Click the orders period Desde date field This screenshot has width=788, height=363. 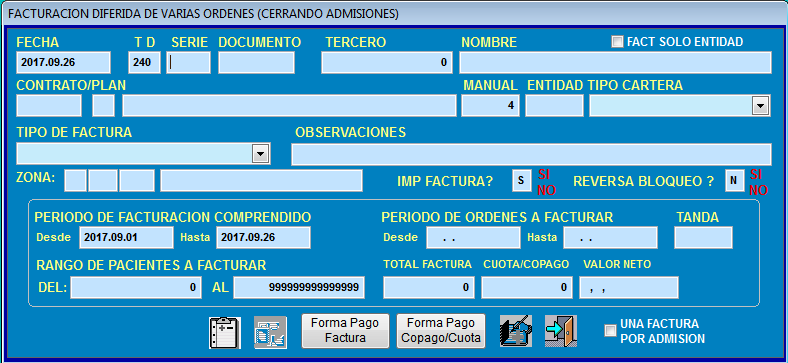click(473, 237)
